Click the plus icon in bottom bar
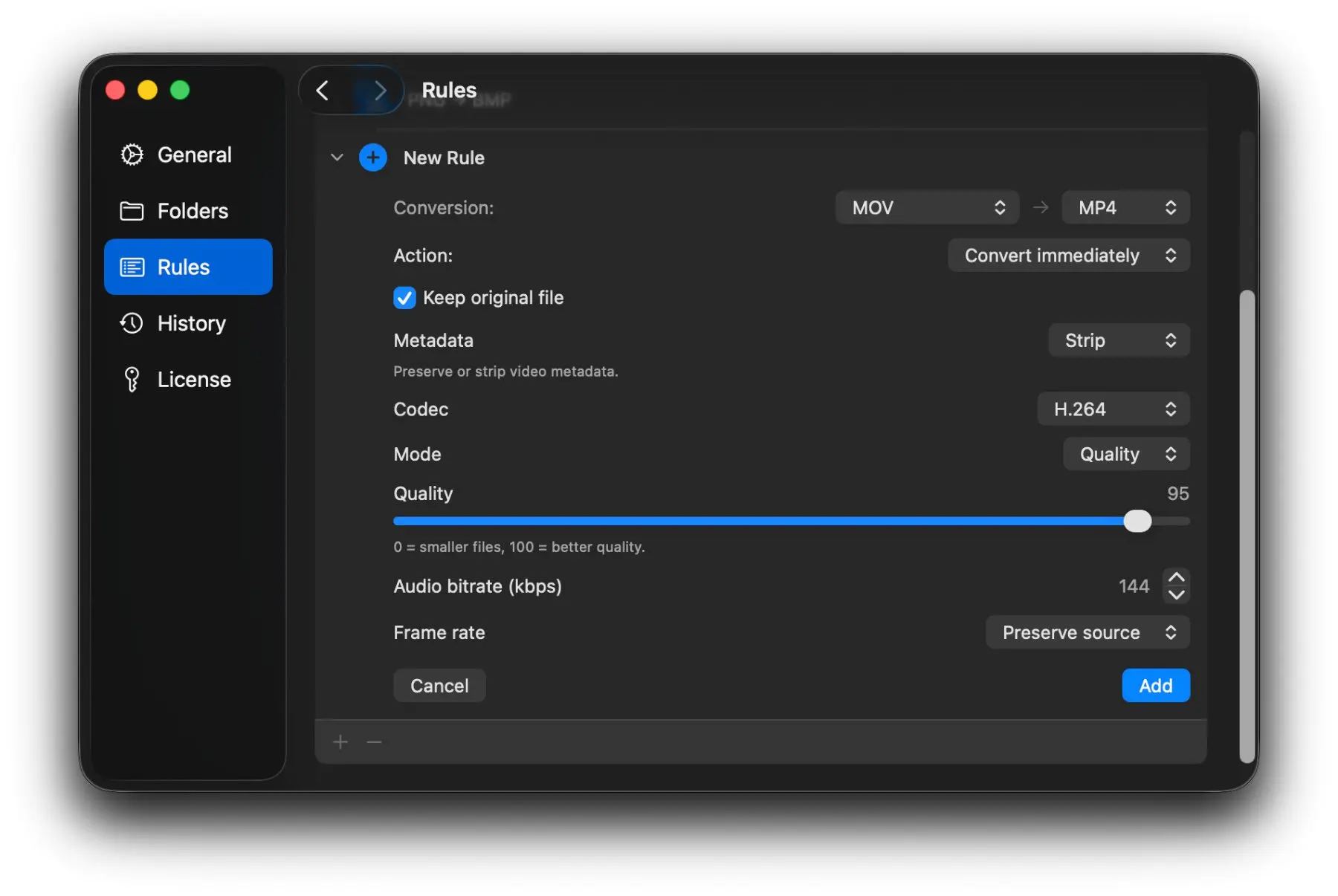Screen dimensions: 1338x896 [x=340, y=741]
